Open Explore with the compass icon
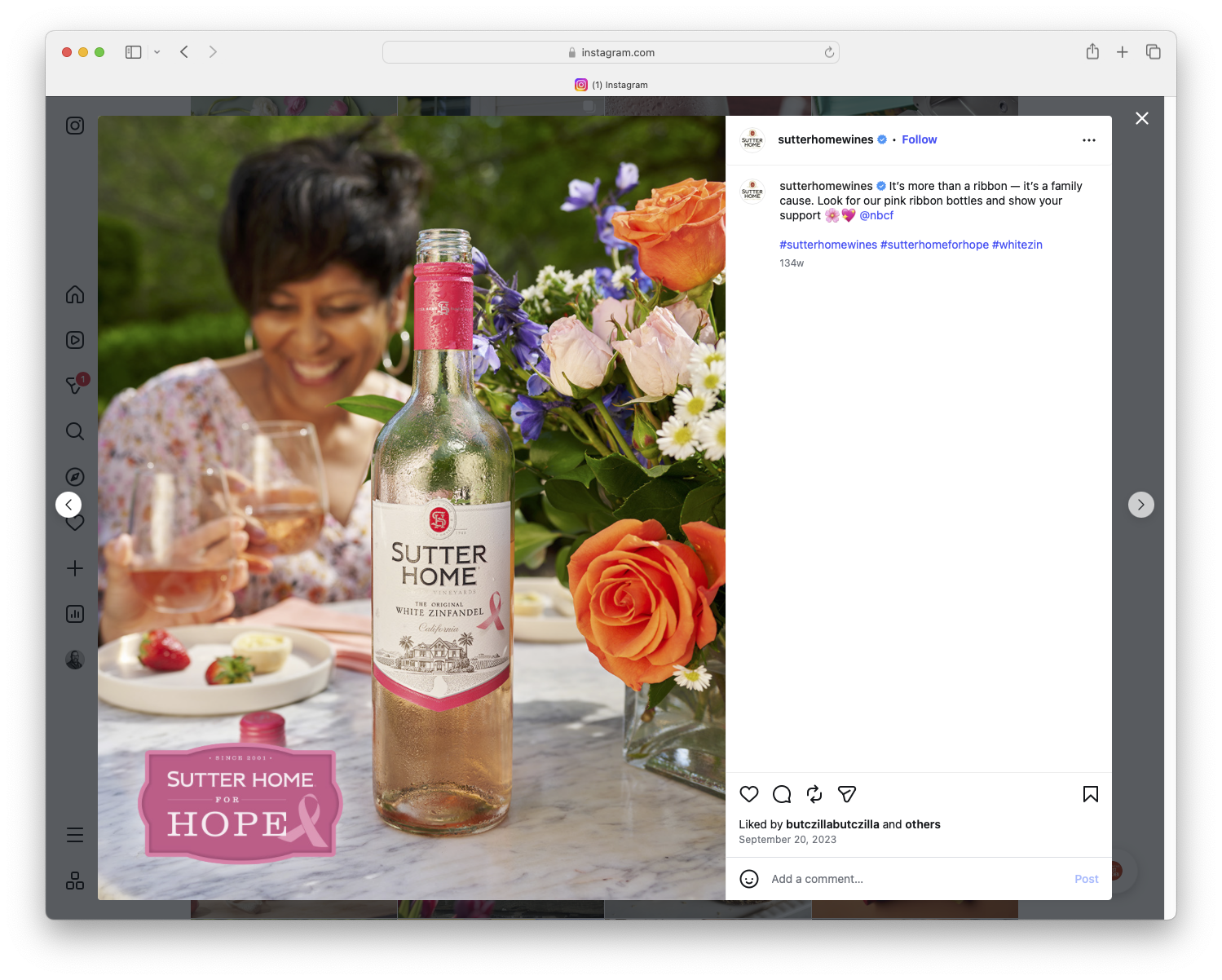 74,476
